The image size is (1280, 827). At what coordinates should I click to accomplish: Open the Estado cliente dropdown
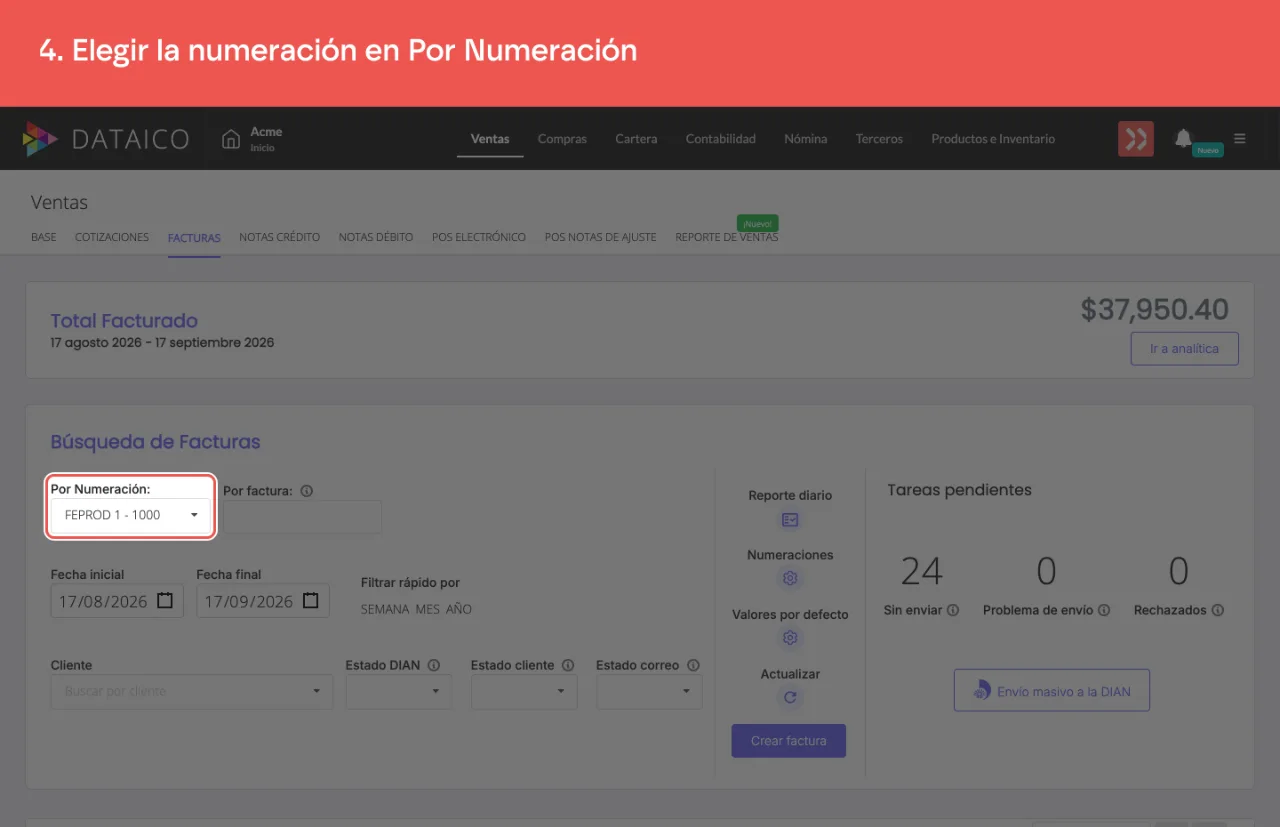coord(524,691)
